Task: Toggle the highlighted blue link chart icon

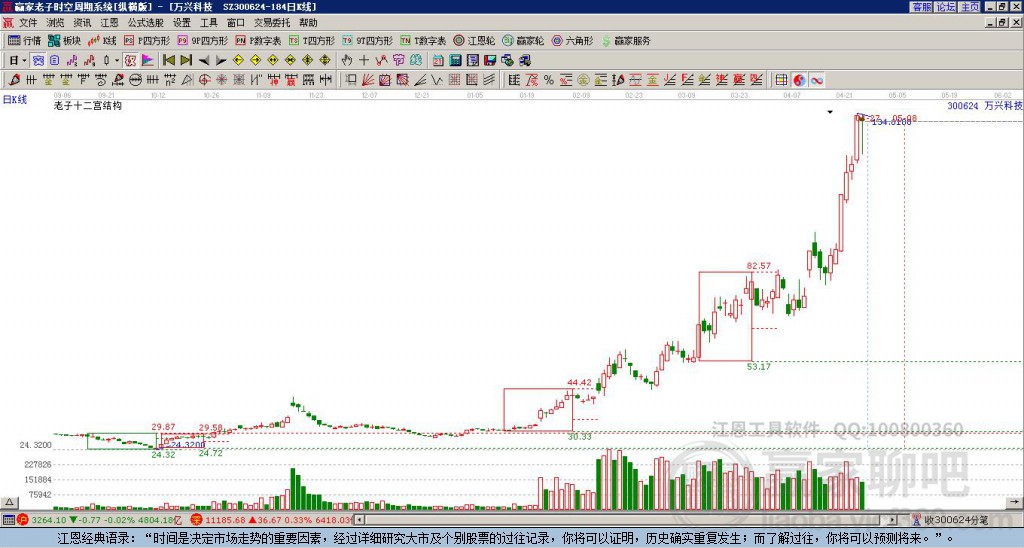Action: tap(38, 61)
